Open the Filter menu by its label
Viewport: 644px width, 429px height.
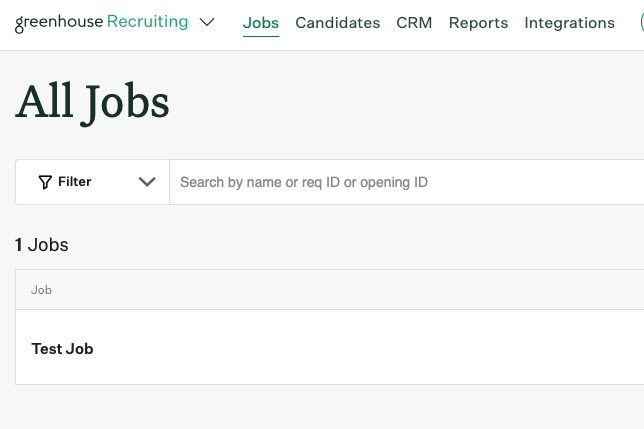74,181
